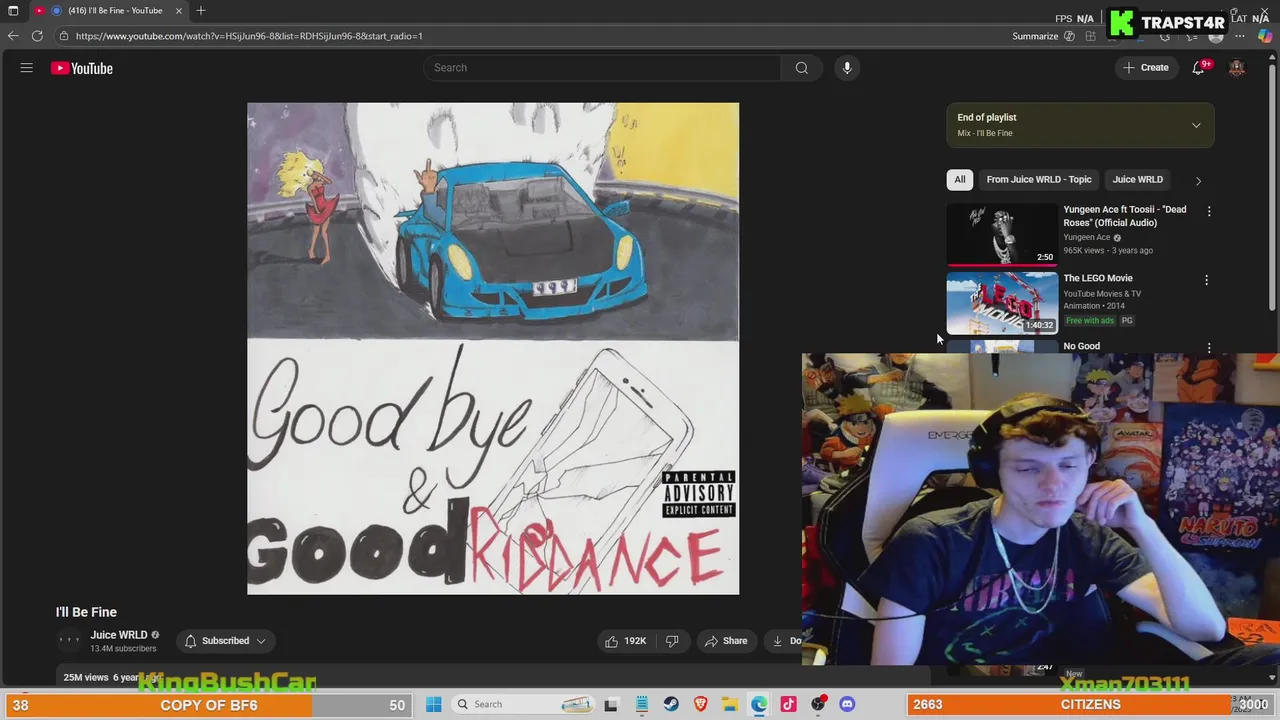Screen dimensions: 1280x720
Task: Open the YouTube account avatar menu
Action: (x=1237, y=68)
